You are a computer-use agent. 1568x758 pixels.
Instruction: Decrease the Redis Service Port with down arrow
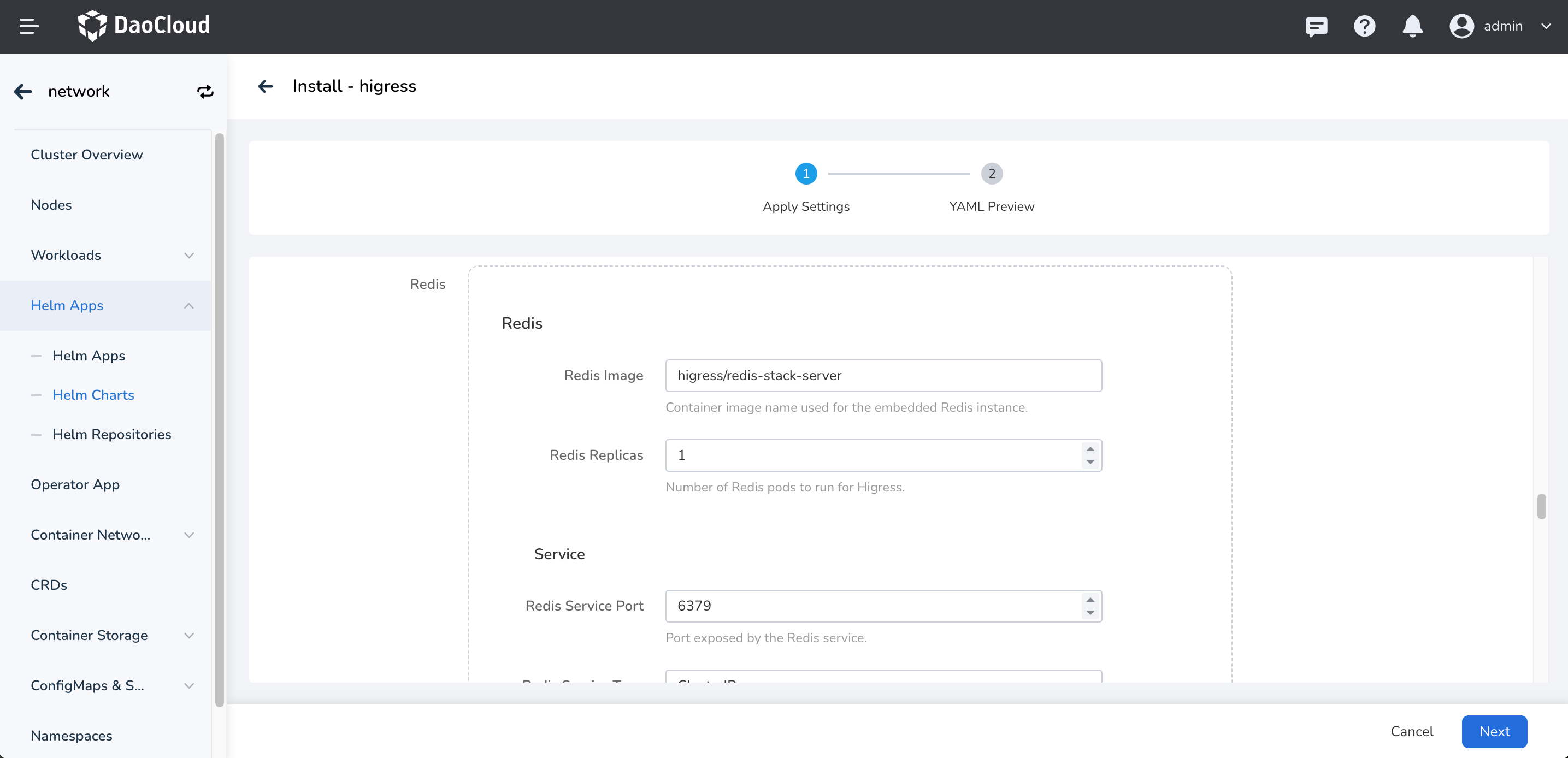pyautogui.click(x=1090, y=613)
